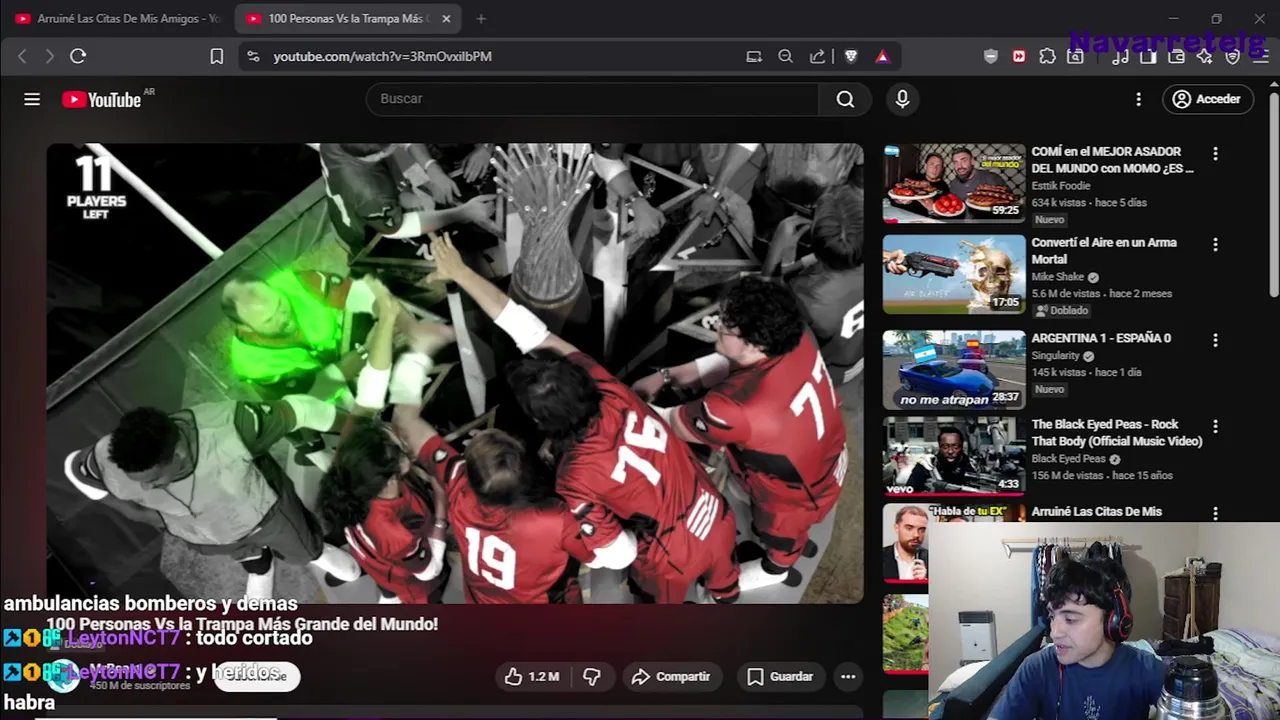Open browser main menu hamburger
1280x720 pixels.
tap(1261, 57)
